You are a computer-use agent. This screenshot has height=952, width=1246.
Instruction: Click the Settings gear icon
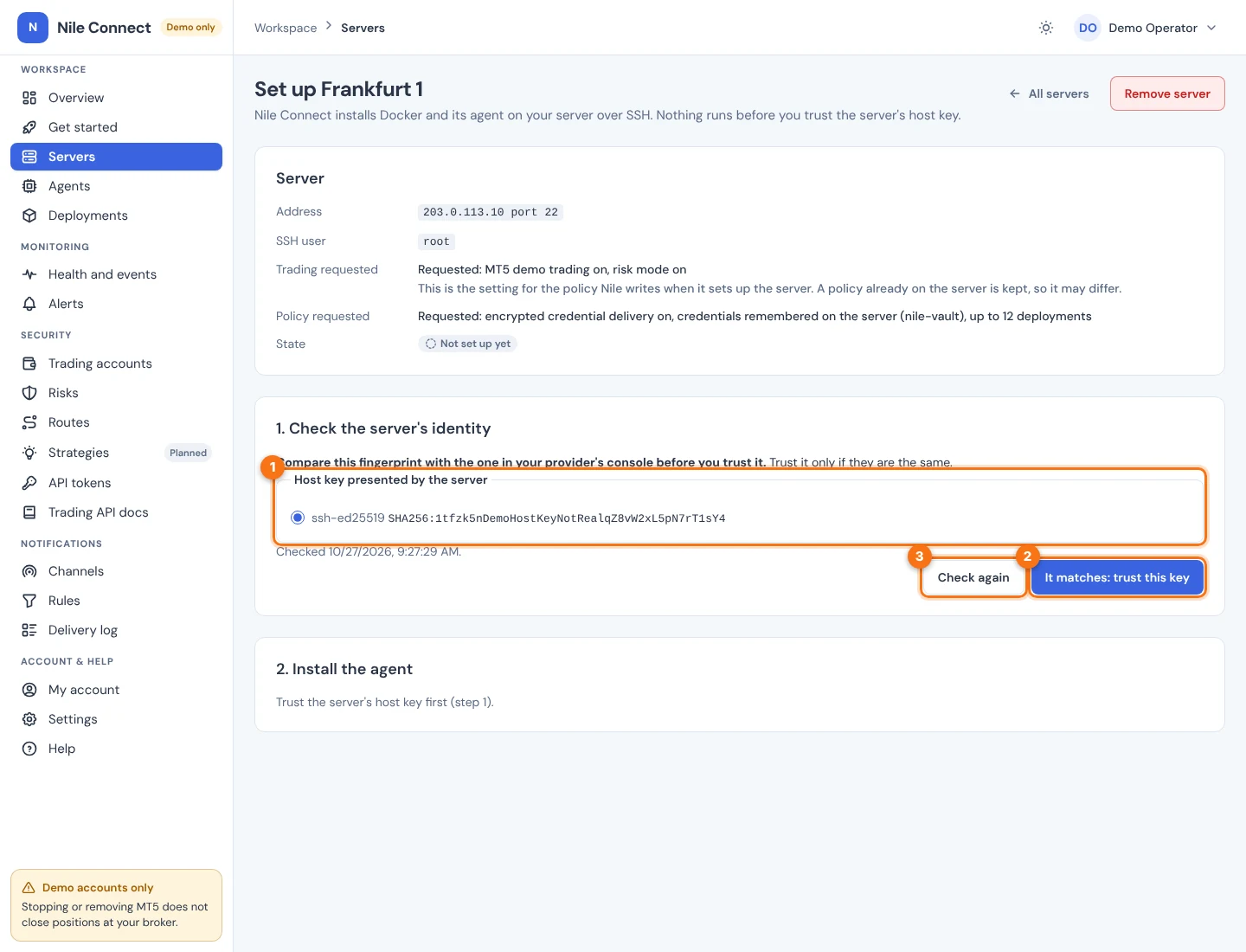point(29,719)
